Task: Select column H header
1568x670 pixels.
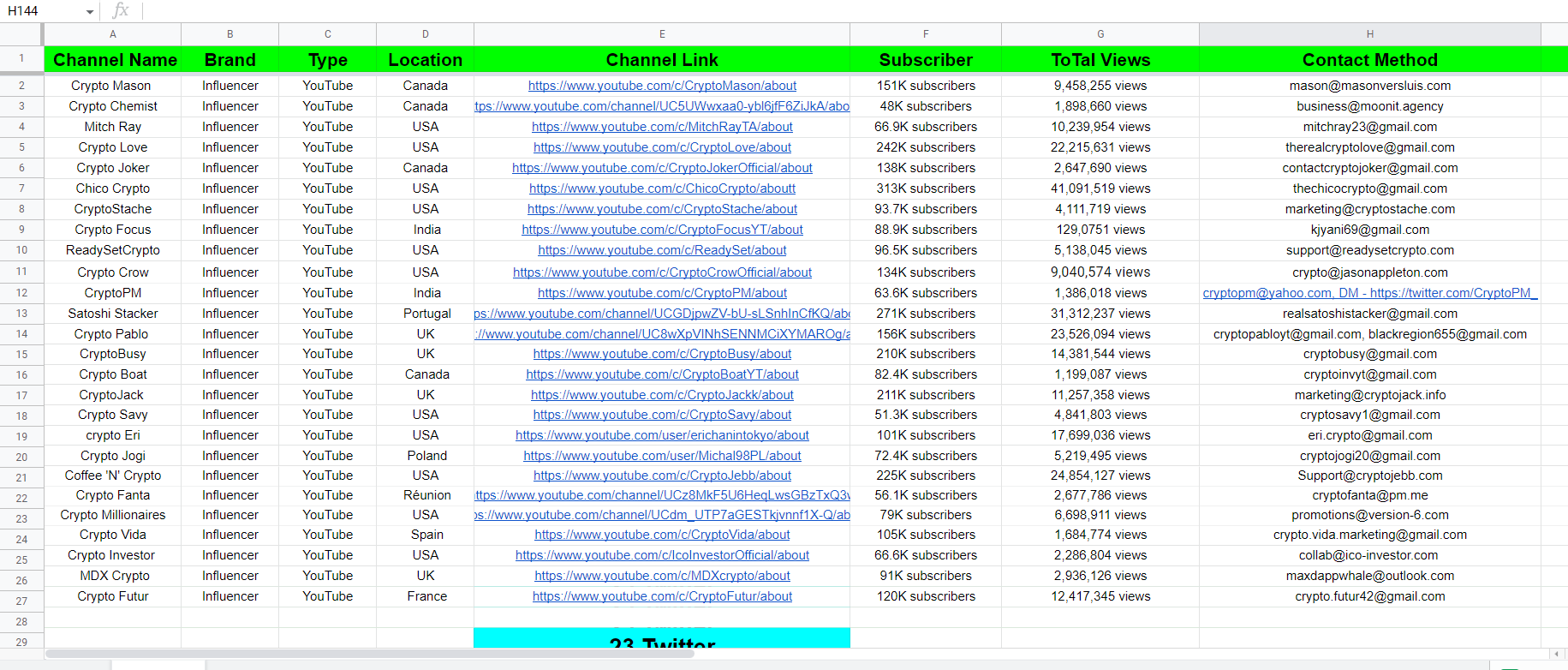Action: point(1370,34)
